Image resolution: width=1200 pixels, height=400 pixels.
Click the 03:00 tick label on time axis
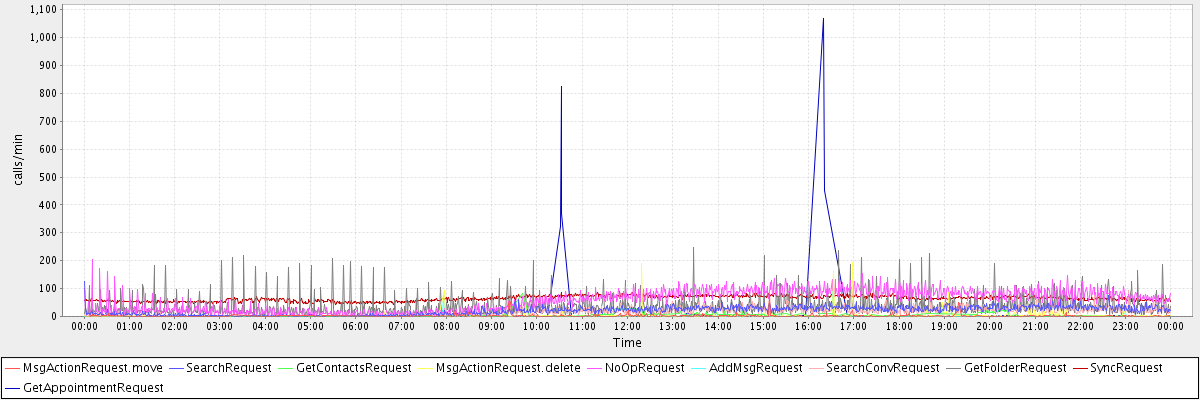coord(220,326)
